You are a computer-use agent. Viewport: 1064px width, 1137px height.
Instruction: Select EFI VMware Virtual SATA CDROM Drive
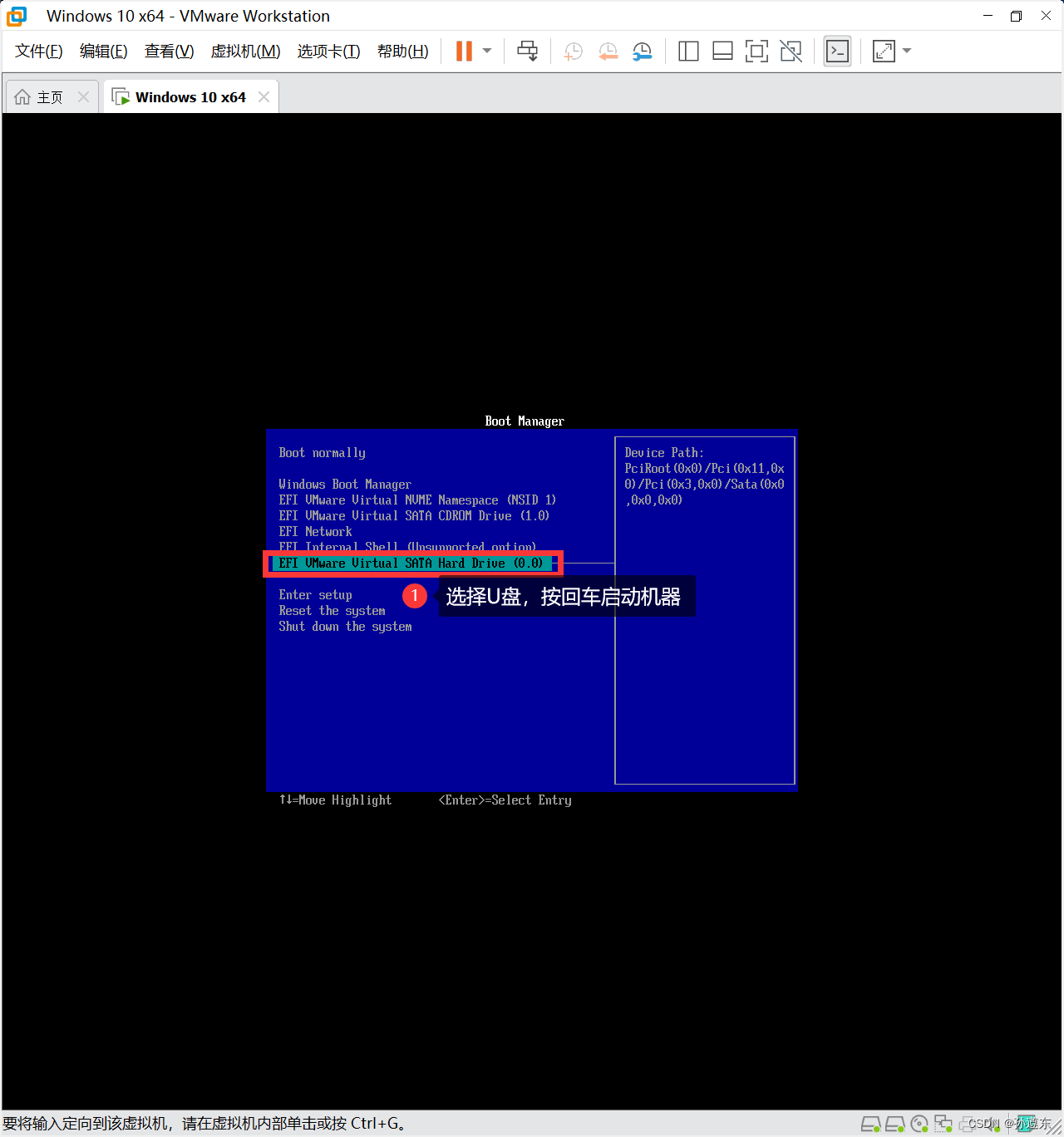(x=414, y=516)
